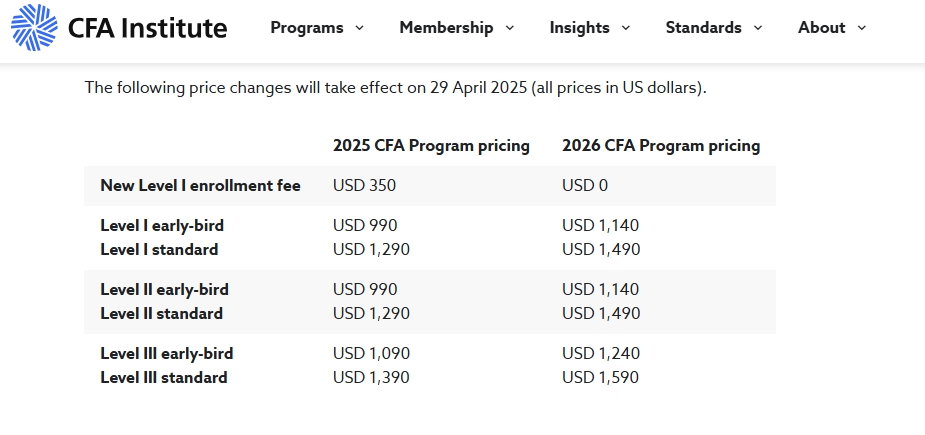925x435 pixels.
Task: Click the USD 0 enrollment fee value
Action: [x=585, y=186]
